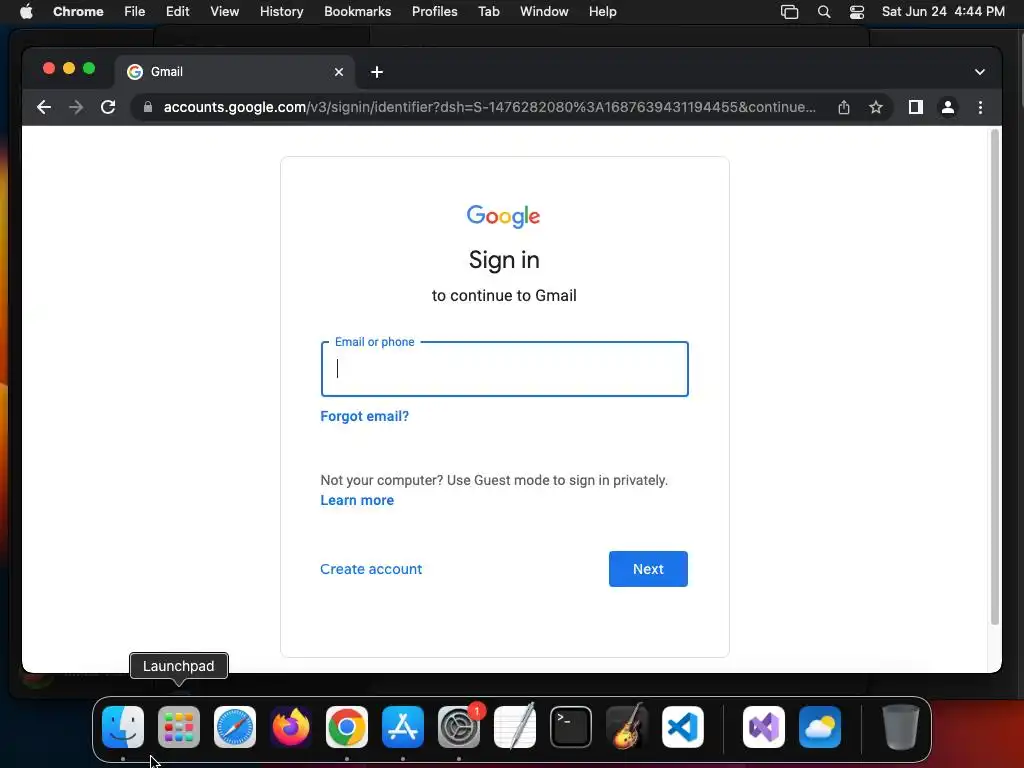The height and width of the screenshot is (768, 1024).
Task: Open the History menu
Action: 281,12
